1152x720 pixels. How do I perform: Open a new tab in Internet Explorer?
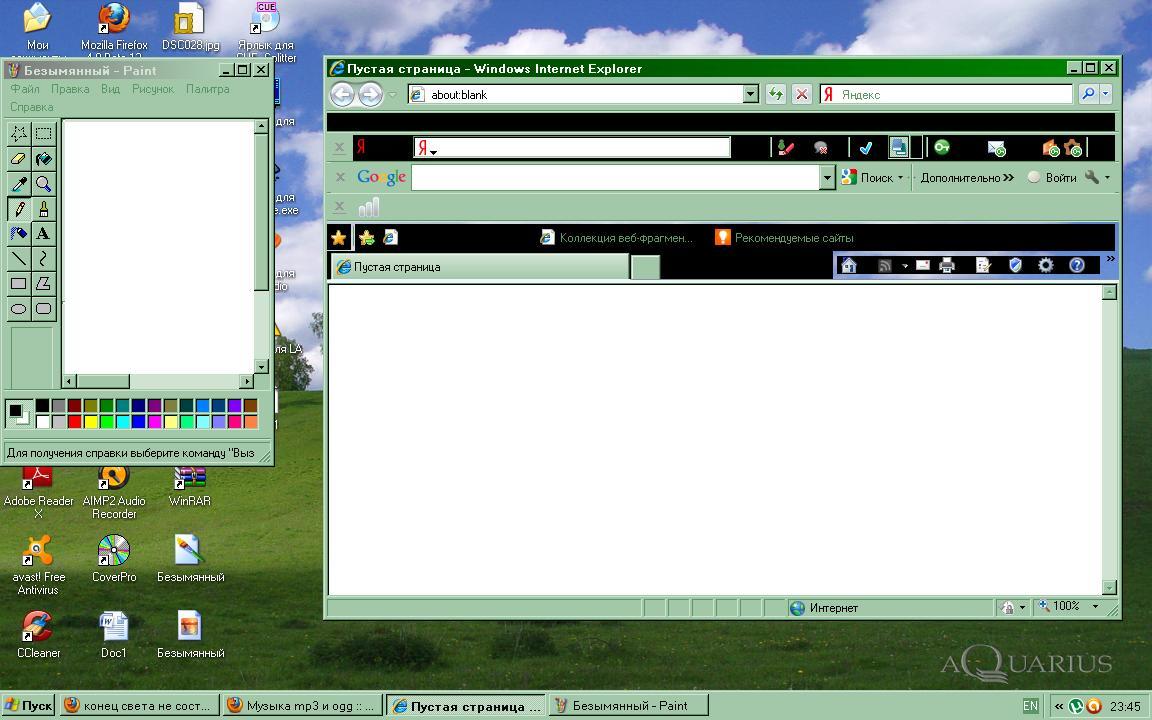(x=645, y=267)
